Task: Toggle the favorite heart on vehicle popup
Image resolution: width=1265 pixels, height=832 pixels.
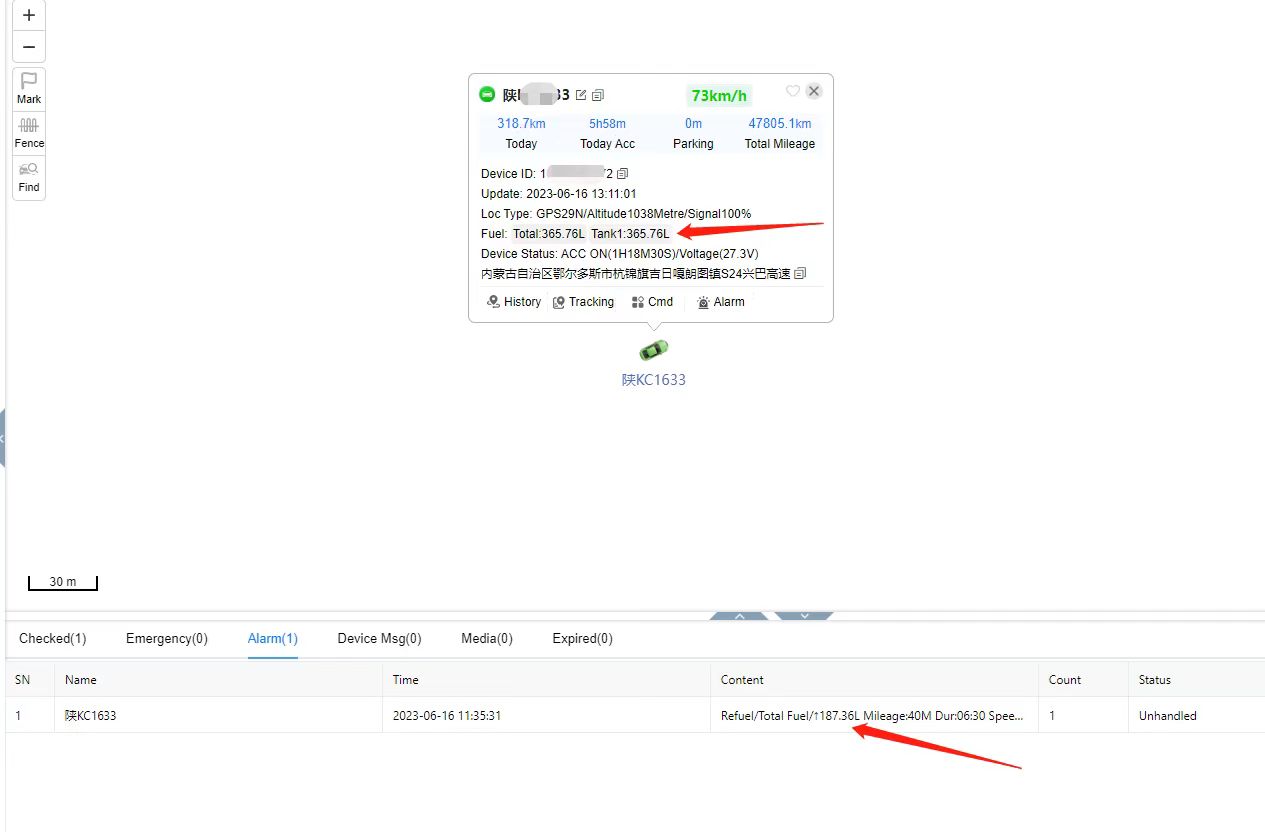Action: (x=792, y=91)
